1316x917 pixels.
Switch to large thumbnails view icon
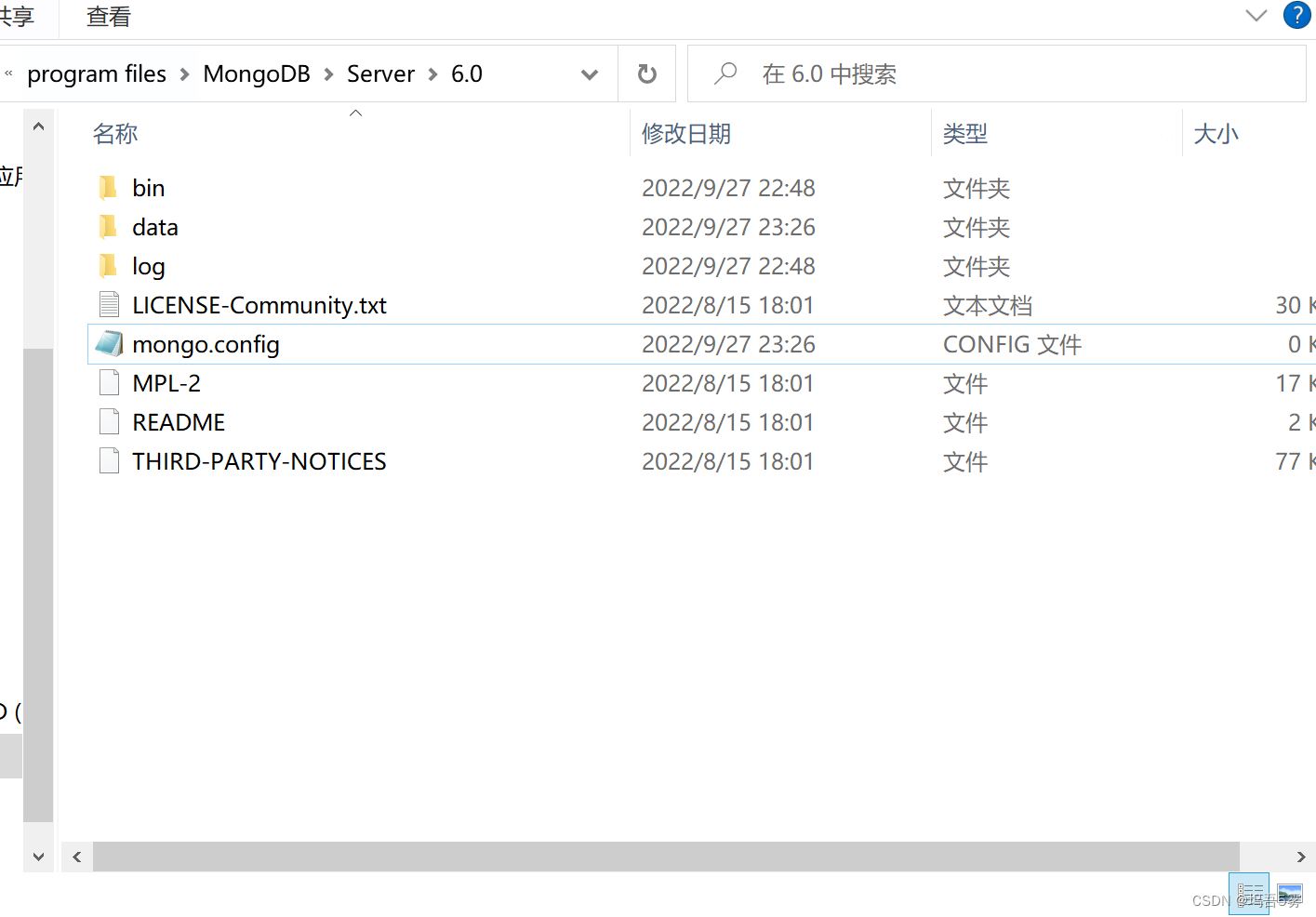(x=1290, y=894)
